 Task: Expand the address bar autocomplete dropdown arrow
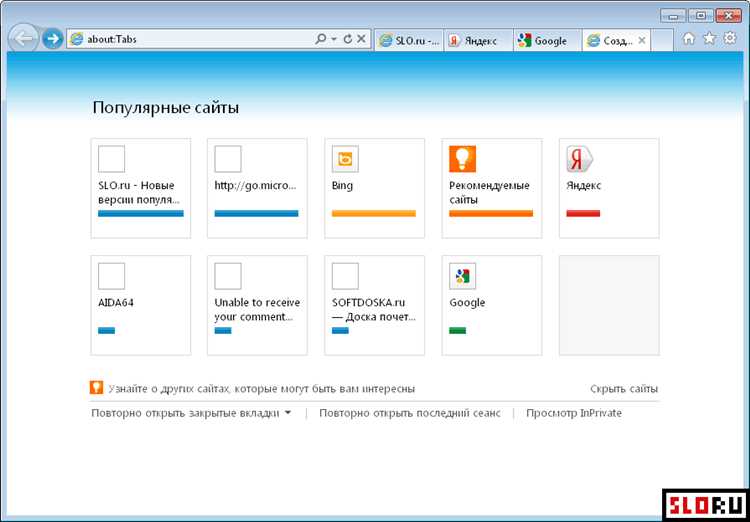coord(333,40)
